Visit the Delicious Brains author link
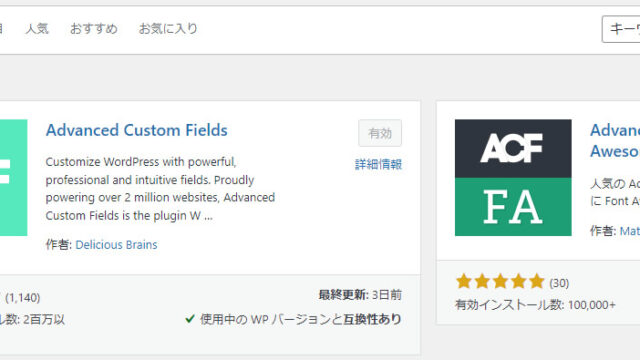The width and height of the screenshot is (640, 360). click(116, 245)
